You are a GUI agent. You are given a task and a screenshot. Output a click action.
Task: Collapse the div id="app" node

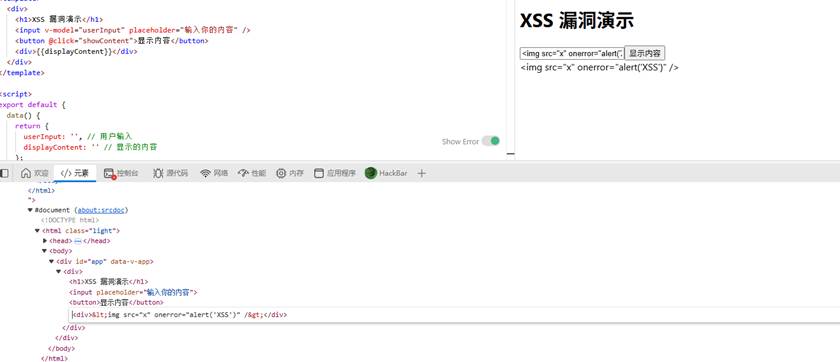(x=51, y=261)
